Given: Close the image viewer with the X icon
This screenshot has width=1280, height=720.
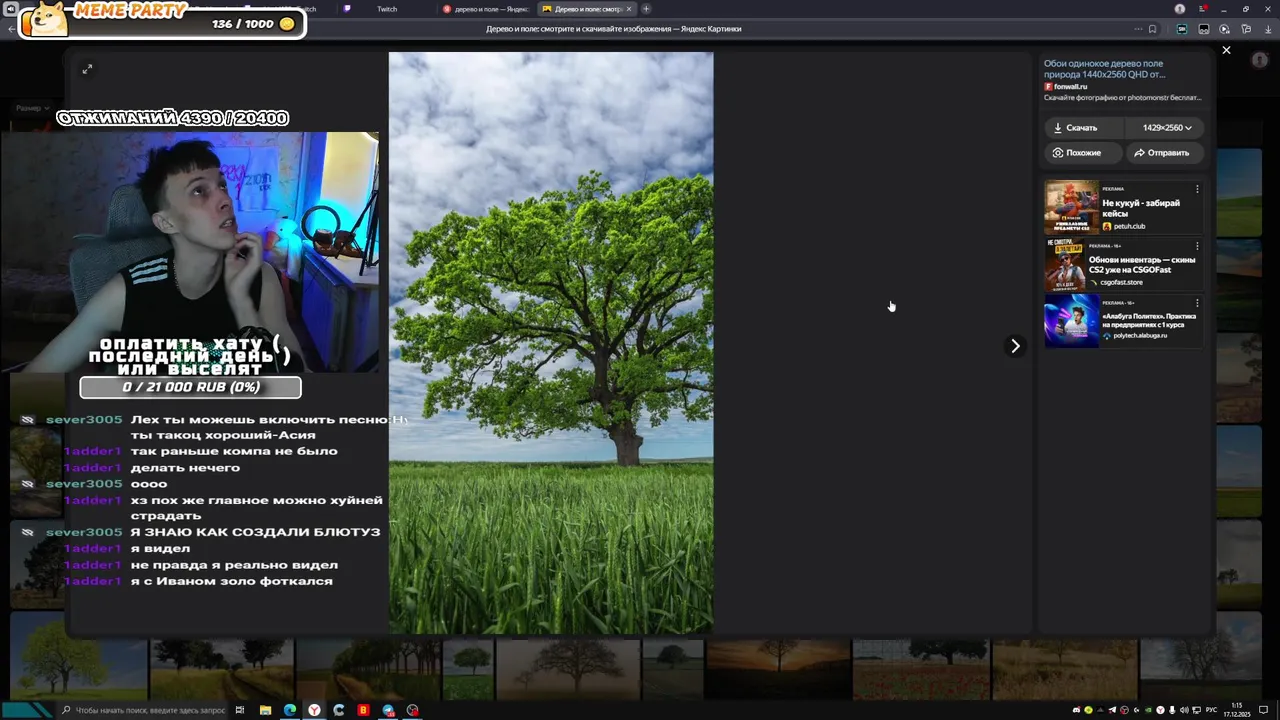Looking at the screenshot, I should (x=1226, y=50).
